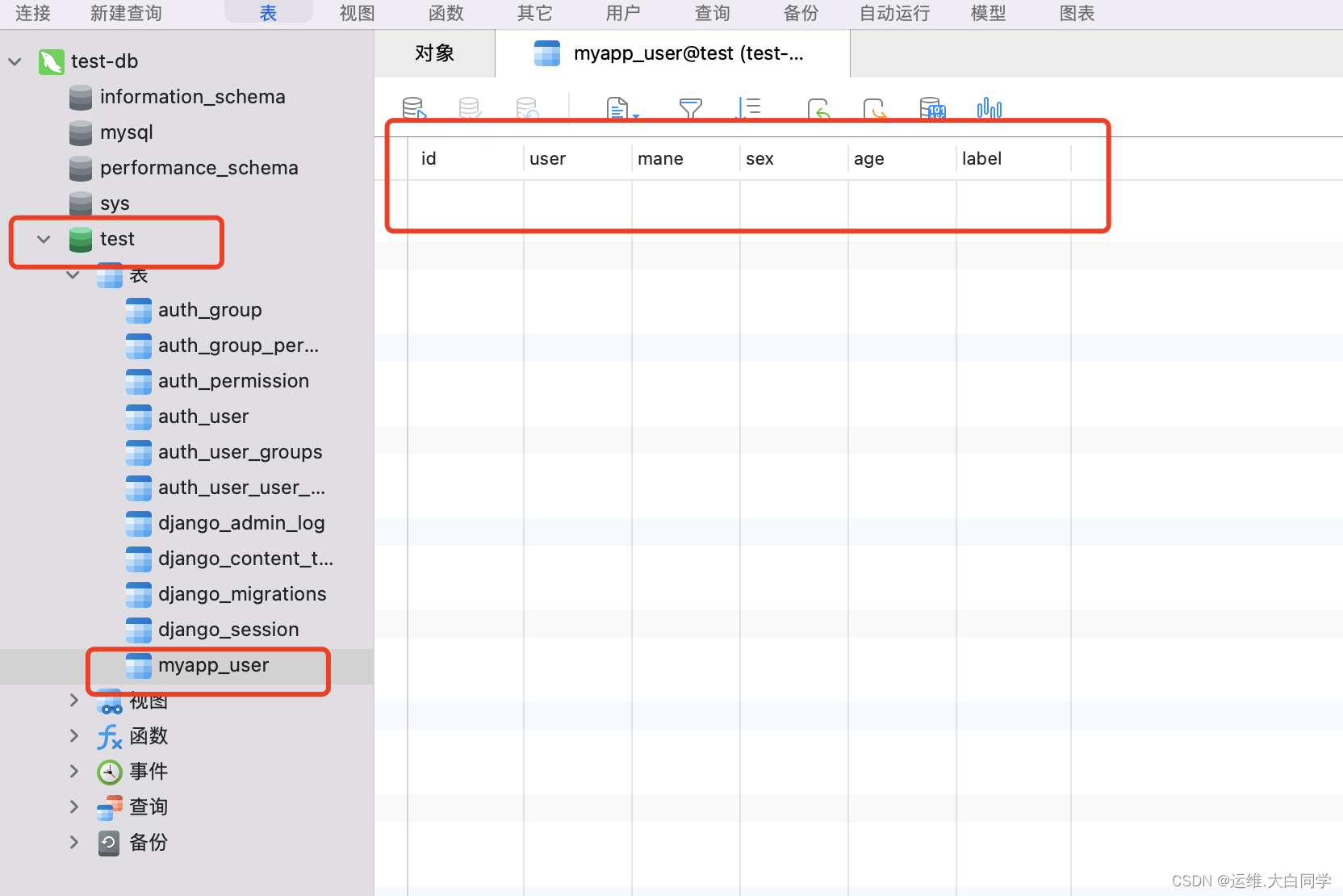Switch to the myapp_user@test tab

point(673,54)
